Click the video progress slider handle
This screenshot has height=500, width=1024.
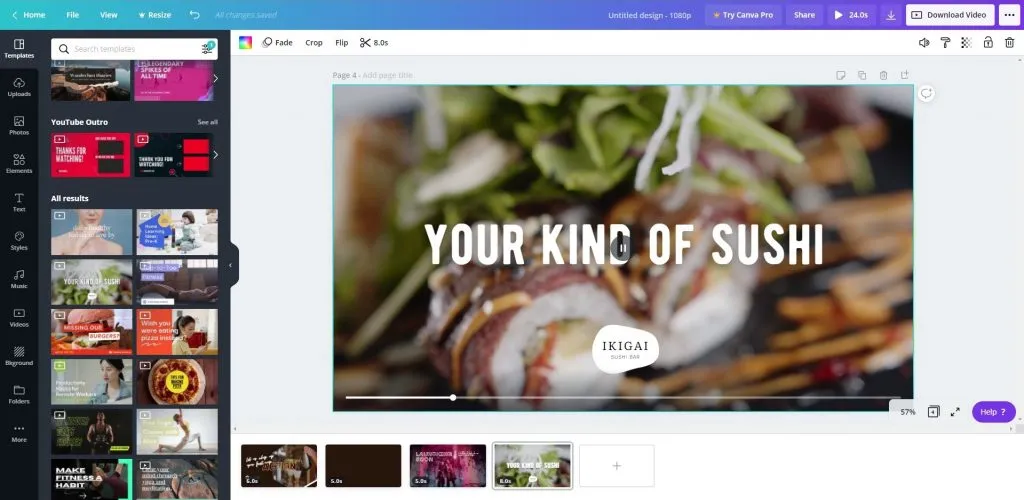click(x=453, y=398)
